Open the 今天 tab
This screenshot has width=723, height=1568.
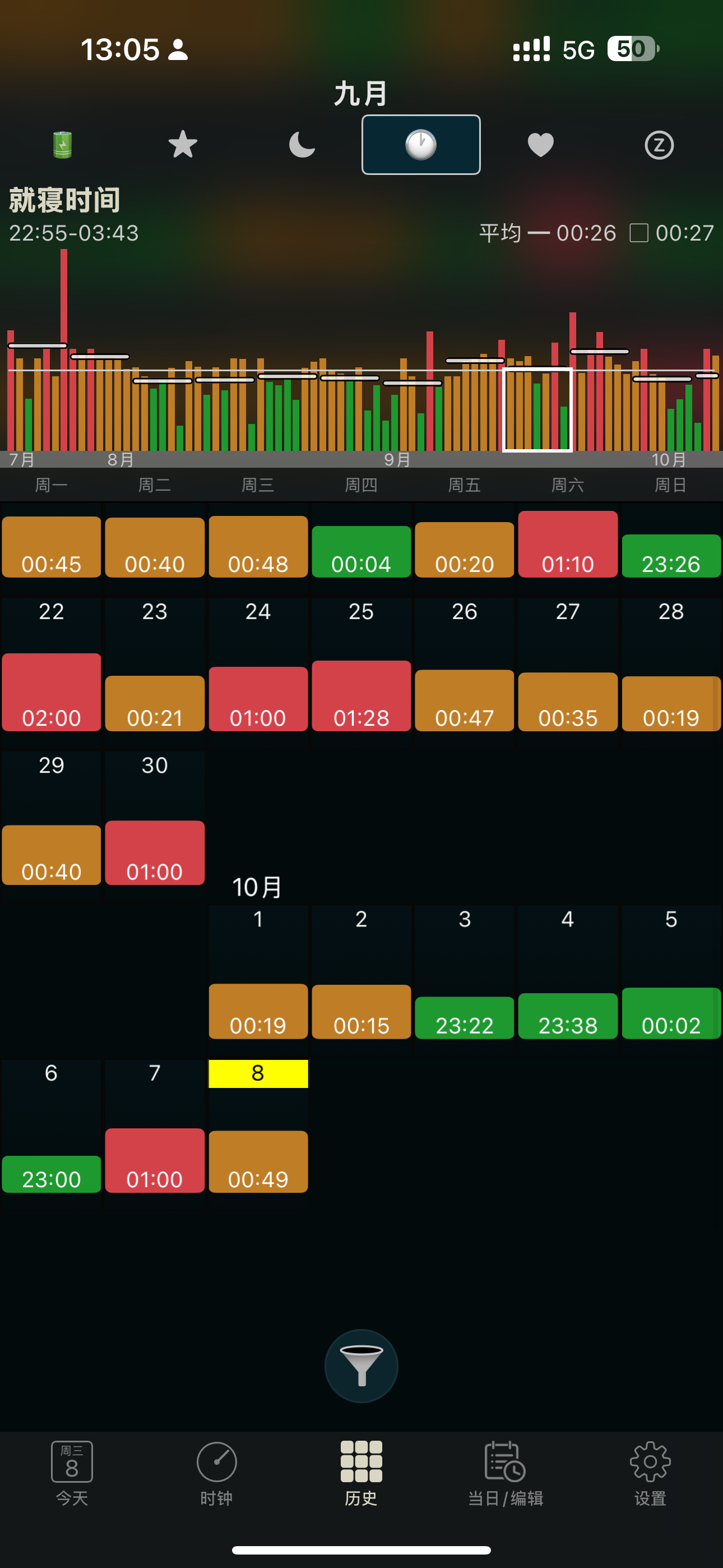tap(72, 1473)
